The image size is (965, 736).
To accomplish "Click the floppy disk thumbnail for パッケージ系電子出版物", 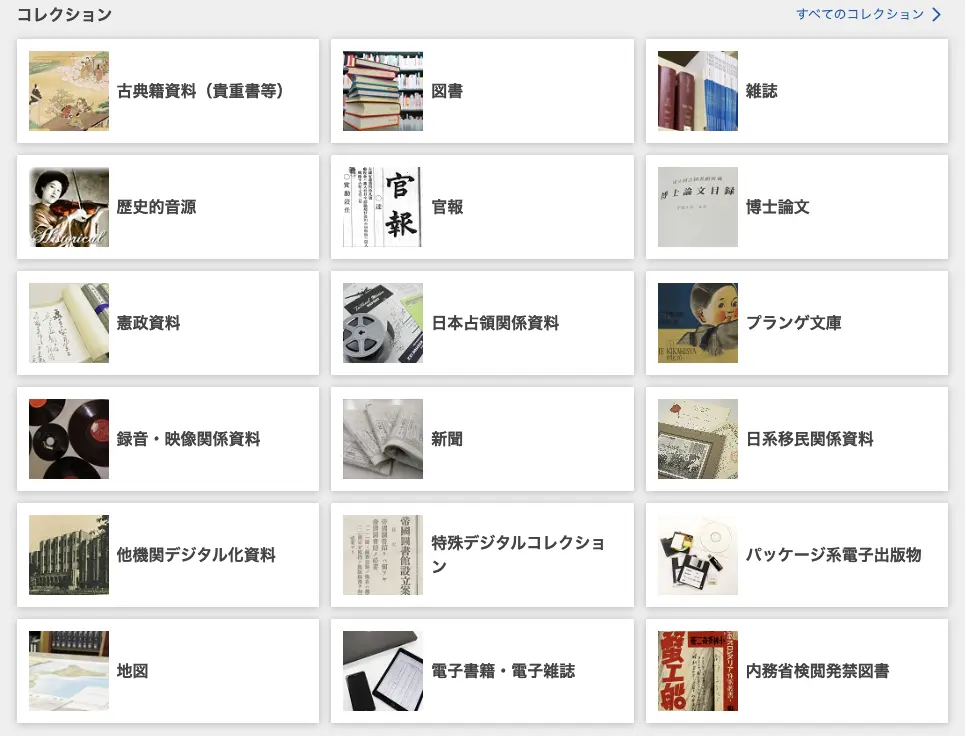I will [698, 555].
